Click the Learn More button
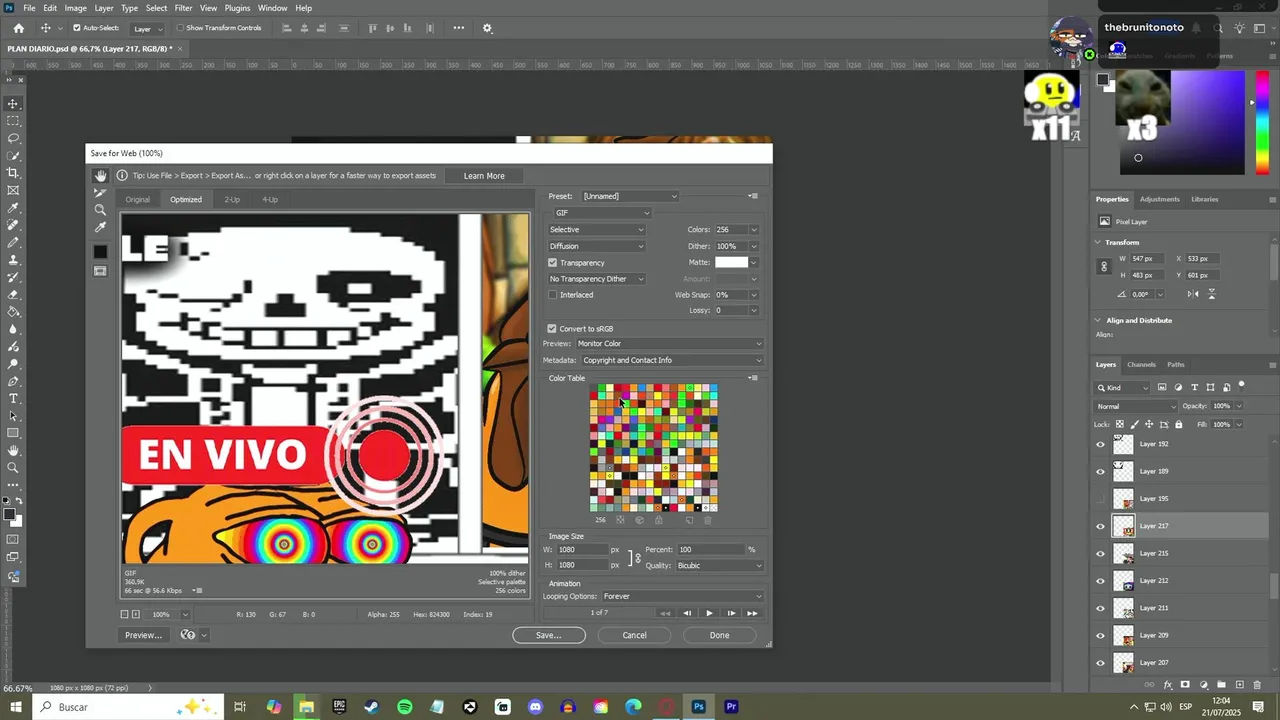This screenshot has height=720, width=1280. (x=484, y=176)
